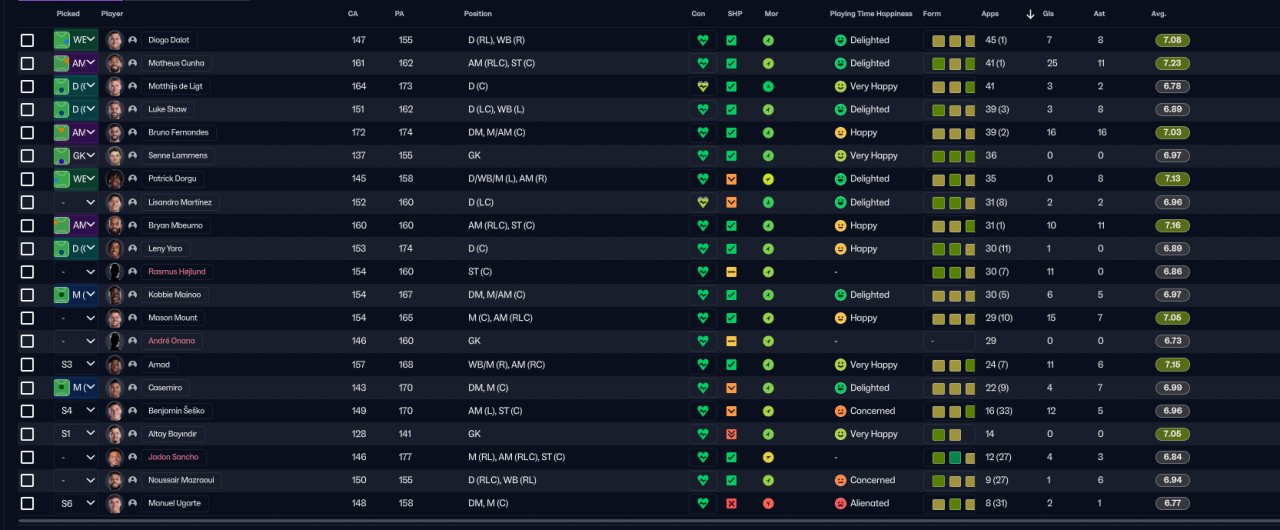Screen dimensions: 1280x530
Task: Open picked position dropdown for Senne Lammens
Action: 76,156
